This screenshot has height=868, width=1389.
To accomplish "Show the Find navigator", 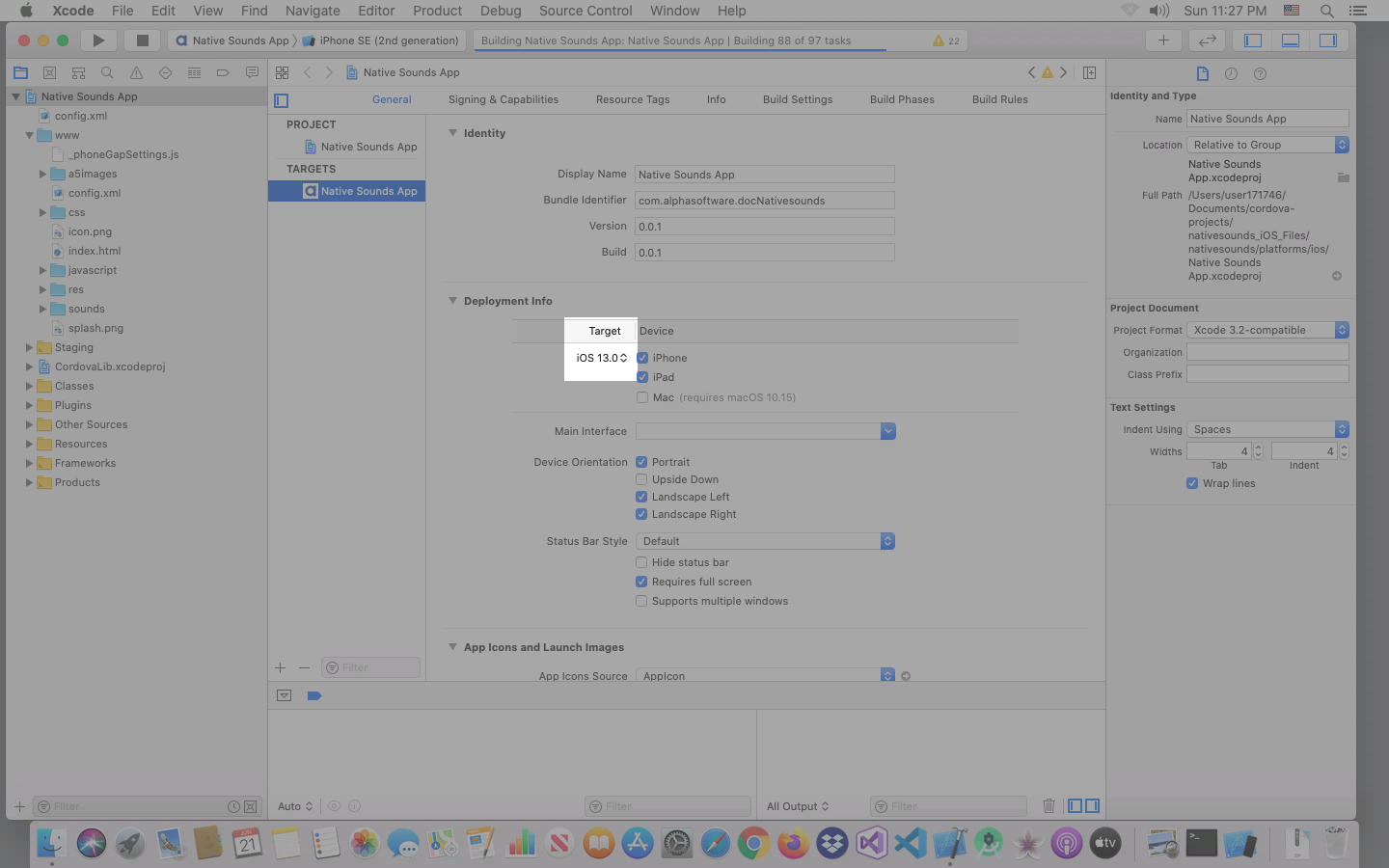I will pyautogui.click(x=107, y=72).
